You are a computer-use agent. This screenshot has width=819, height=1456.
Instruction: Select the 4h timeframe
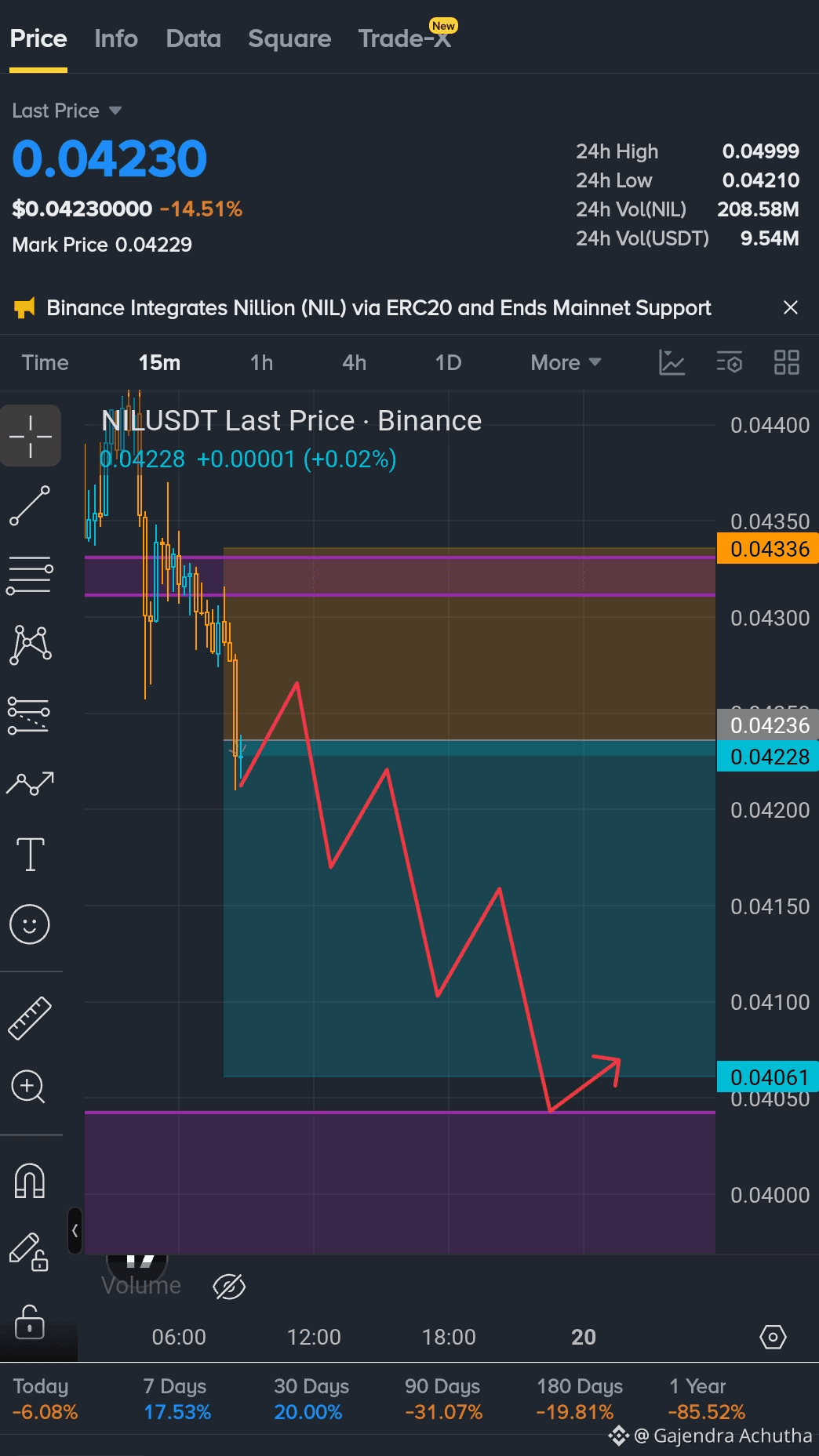[355, 362]
